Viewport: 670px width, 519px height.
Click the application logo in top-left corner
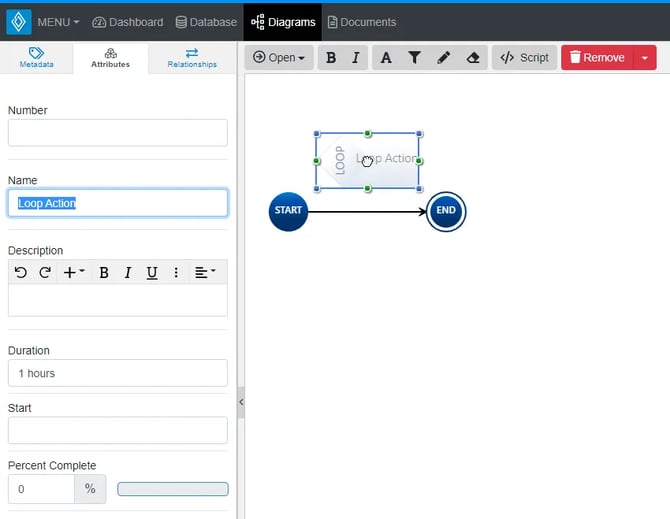click(18, 21)
